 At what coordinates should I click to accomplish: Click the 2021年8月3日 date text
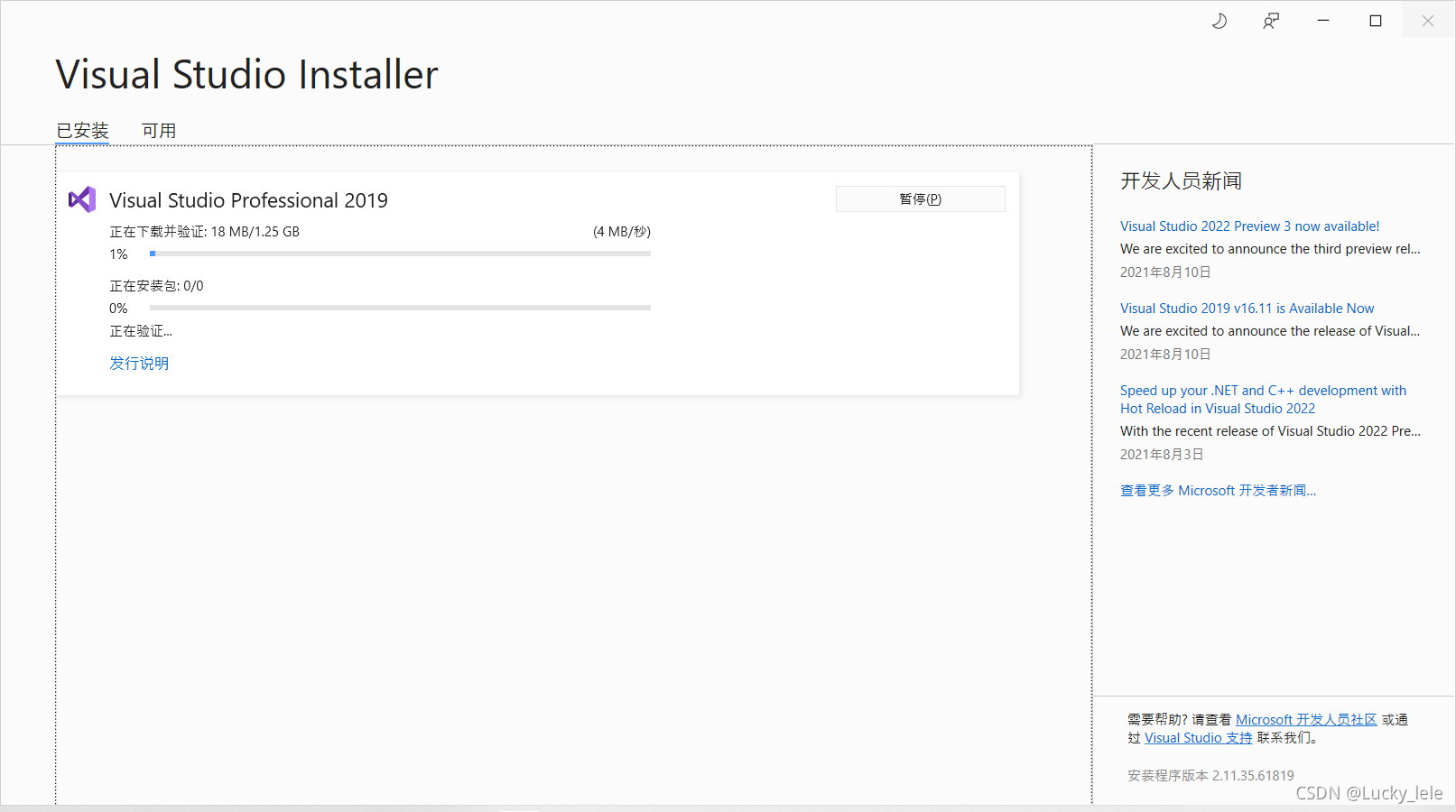tap(1162, 455)
